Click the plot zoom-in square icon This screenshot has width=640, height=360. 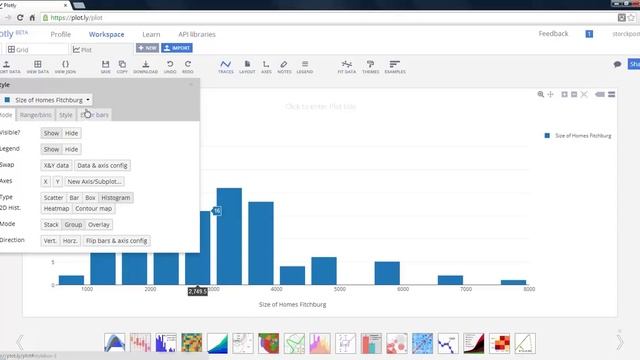click(564, 94)
